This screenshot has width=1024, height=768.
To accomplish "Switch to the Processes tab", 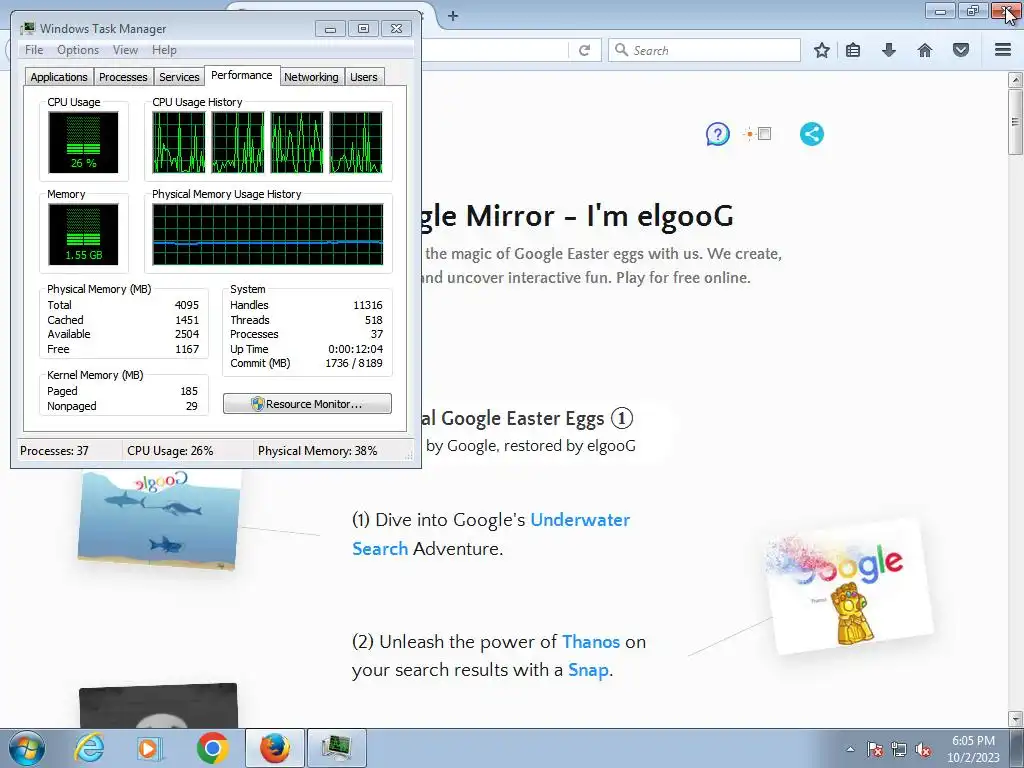I will tap(123, 77).
